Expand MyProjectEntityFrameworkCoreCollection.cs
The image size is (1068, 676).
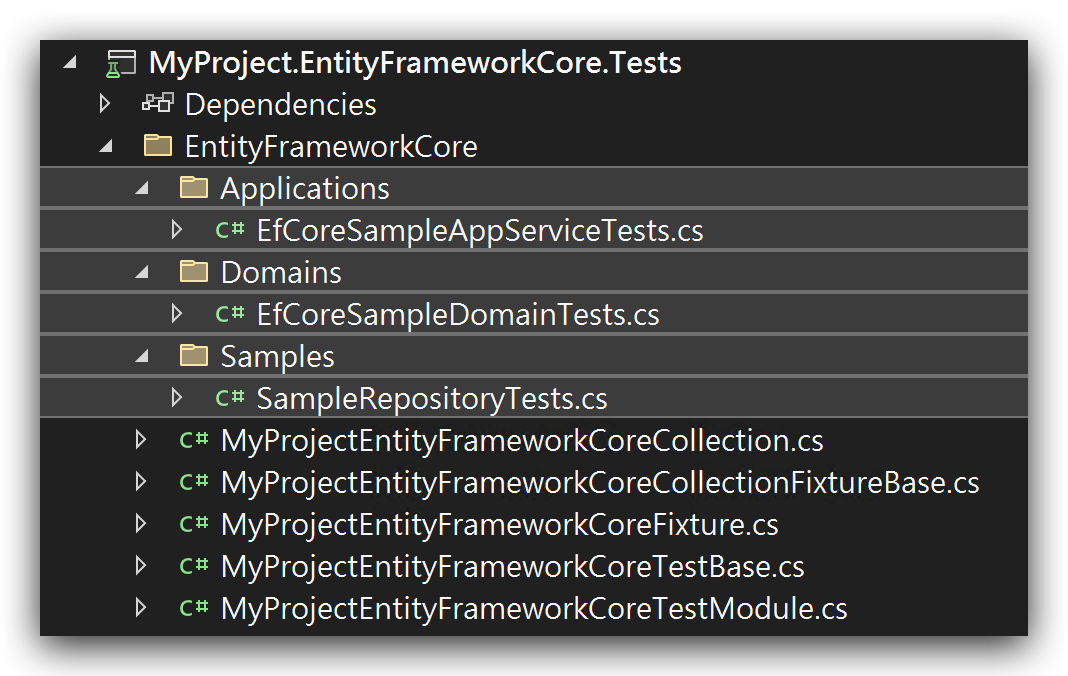point(142,440)
